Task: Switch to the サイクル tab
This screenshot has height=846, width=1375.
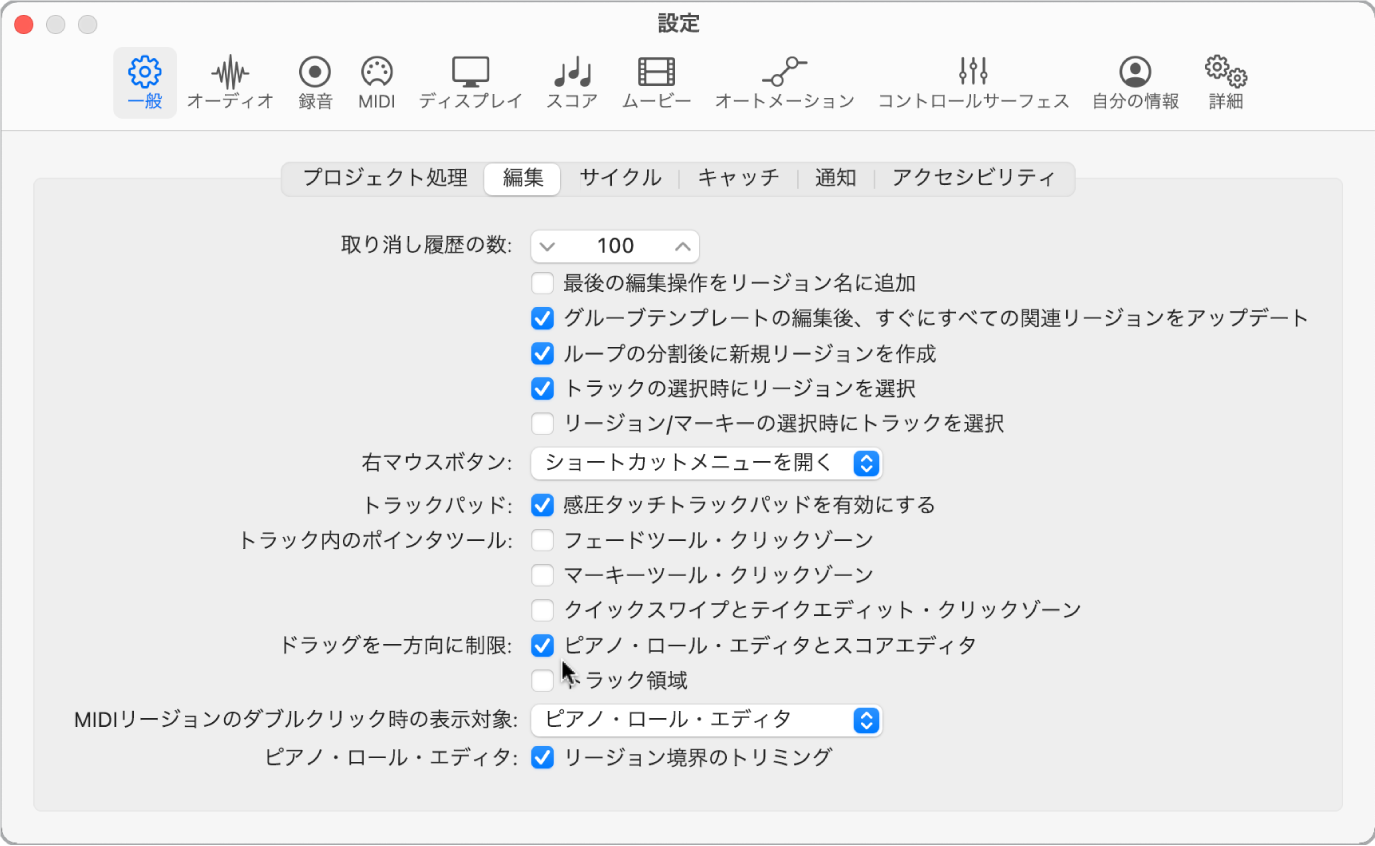Action: pyautogui.click(x=620, y=178)
